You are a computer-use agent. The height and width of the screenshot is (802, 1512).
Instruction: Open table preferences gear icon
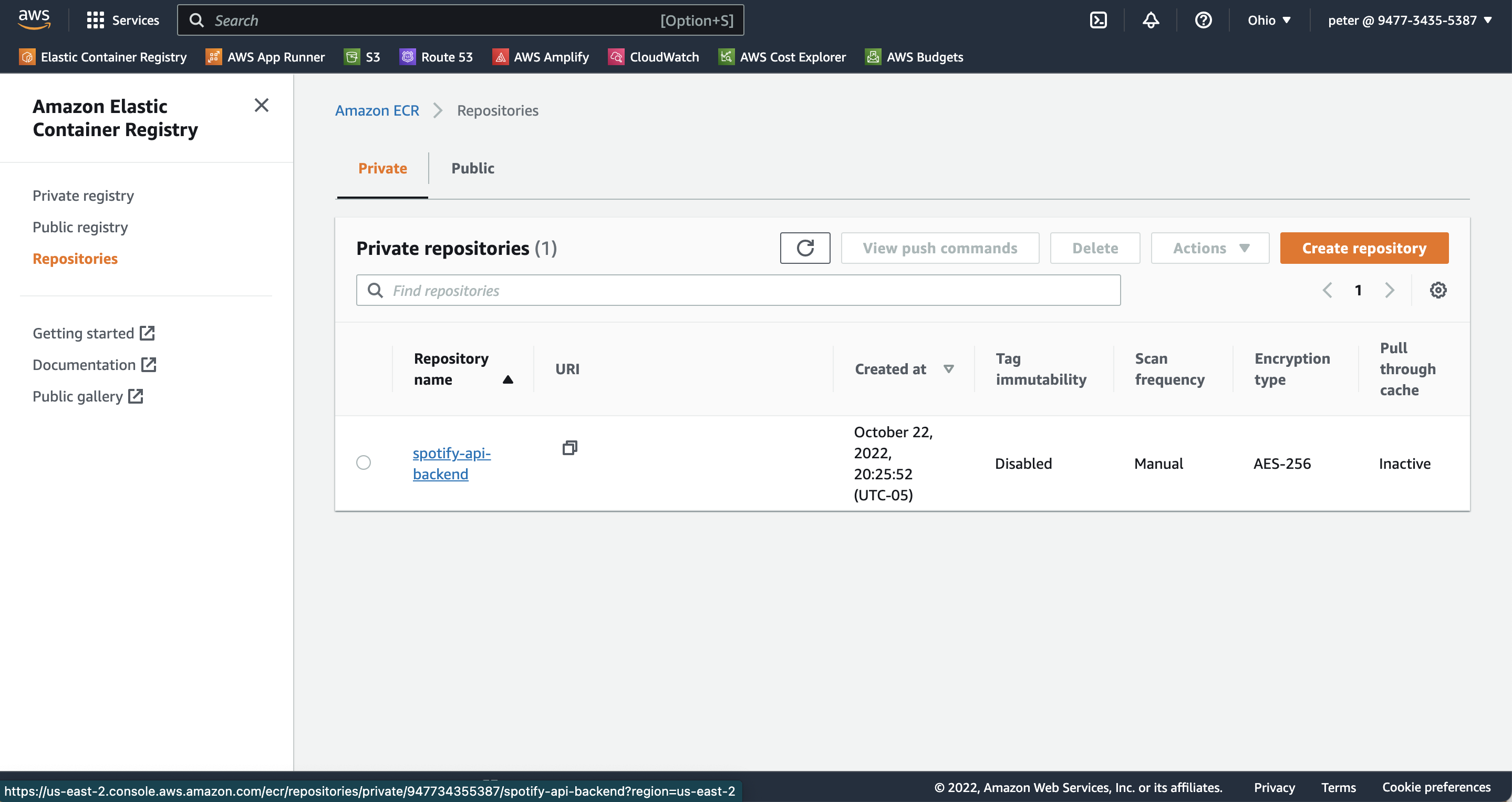[x=1437, y=290]
